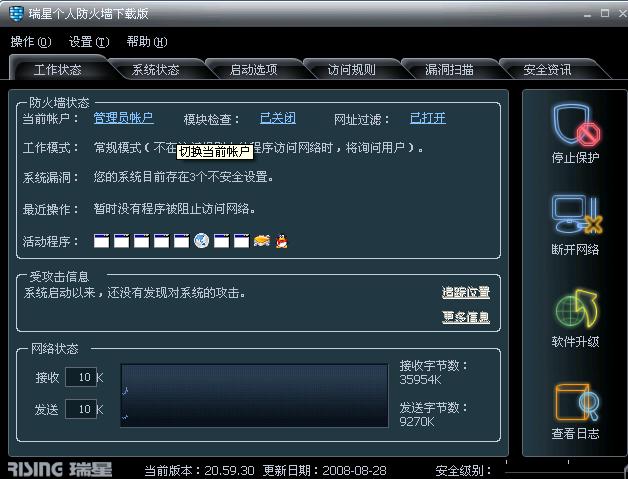Image resolution: width=628 pixels, height=479 pixels.
Task: View the 安全资讯 tab
Action: (547, 70)
